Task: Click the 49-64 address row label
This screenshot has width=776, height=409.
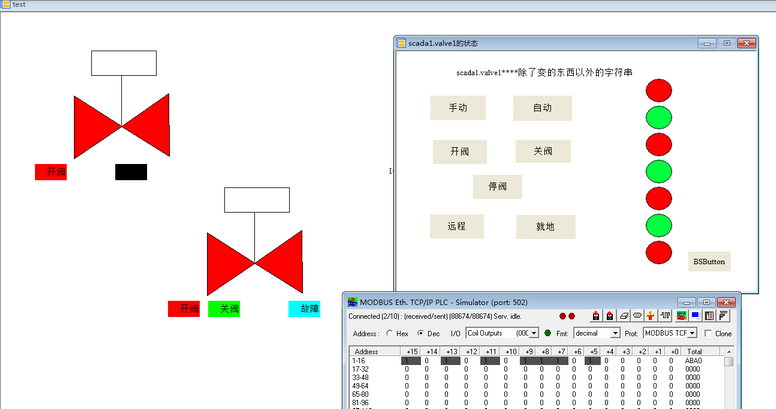Action: pyautogui.click(x=360, y=386)
